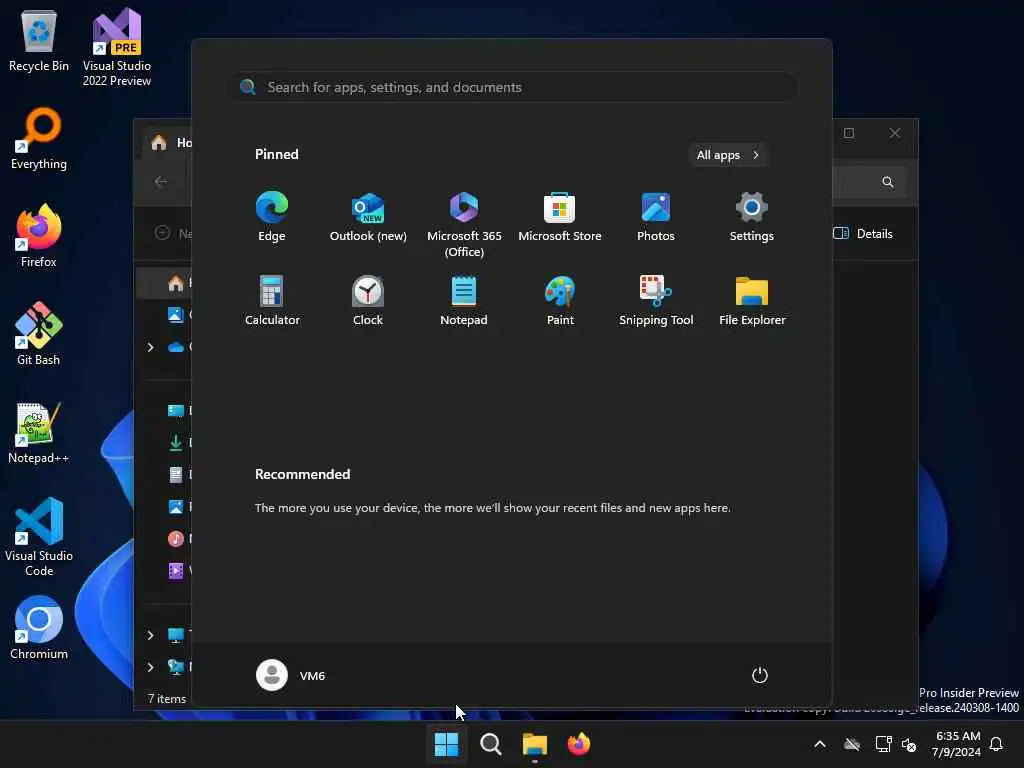Launch the Clock app

368,300
